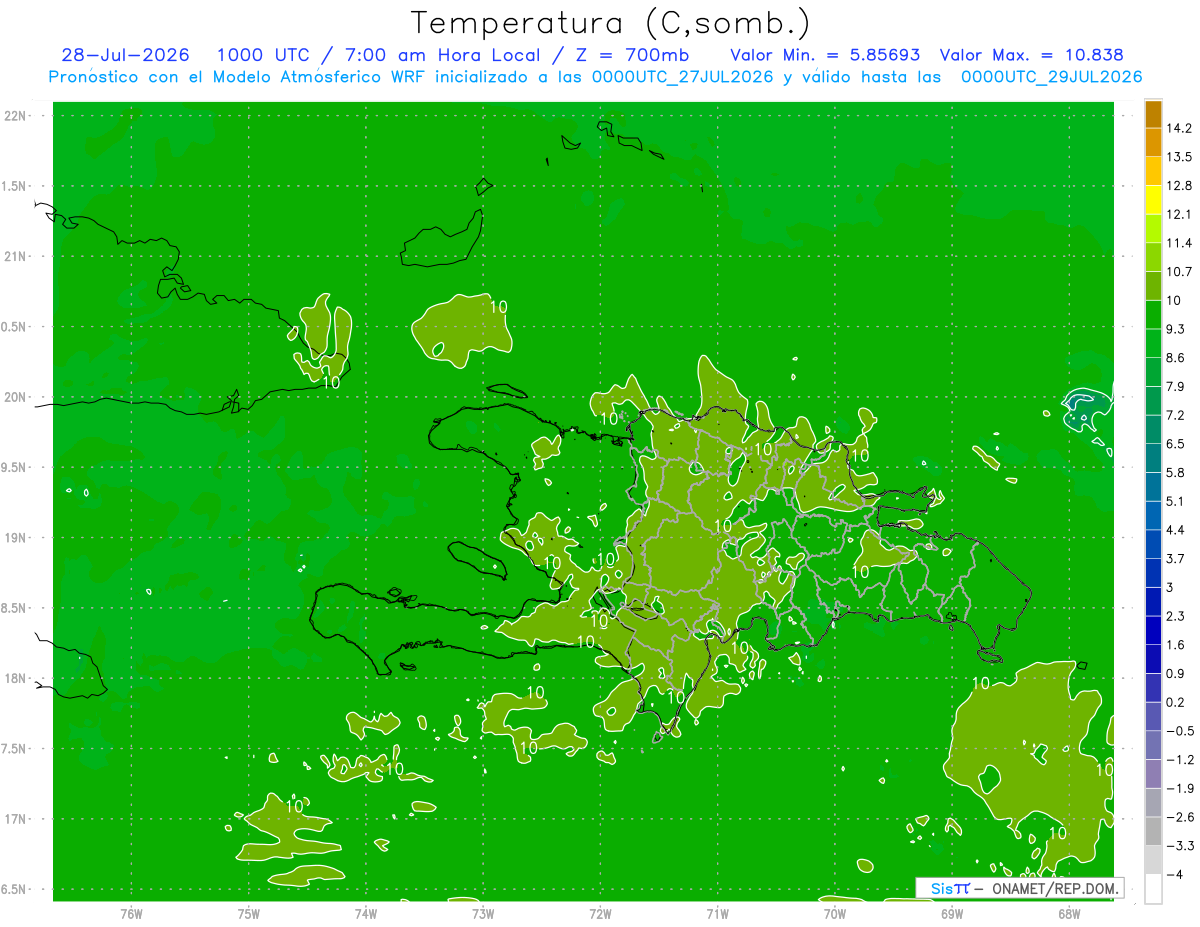Viewport: 1200px width, 927px height.
Task: Pick the purple swatch between -1.9 and -1.2
Action: tap(1153, 774)
